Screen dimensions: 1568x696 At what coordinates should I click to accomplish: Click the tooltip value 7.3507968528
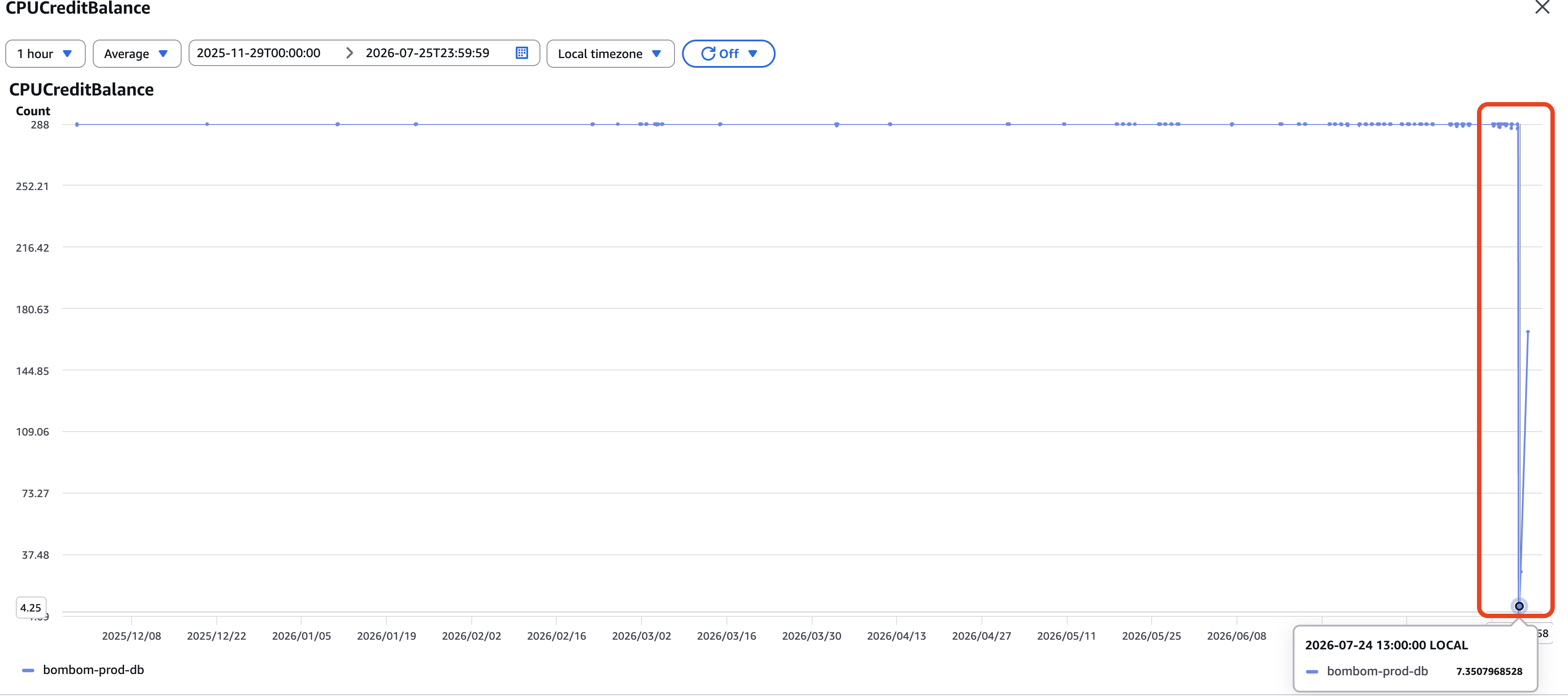point(1489,671)
